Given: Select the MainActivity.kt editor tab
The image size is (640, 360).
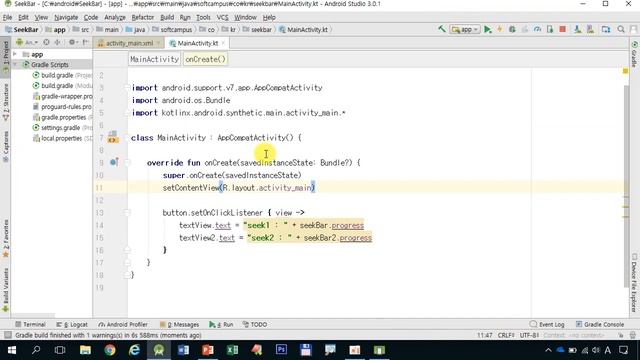Looking at the screenshot, I should click(x=198, y=43).
